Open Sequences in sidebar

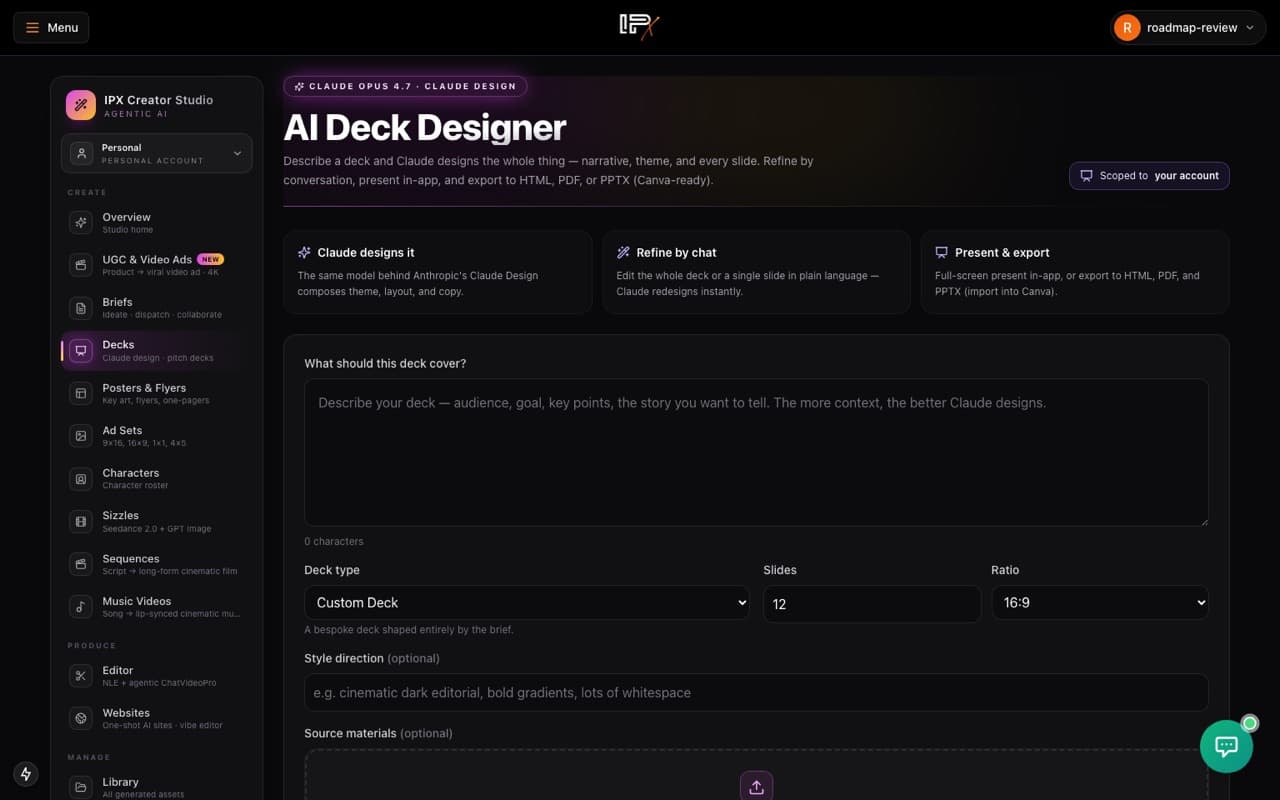[x=157, y=564]
